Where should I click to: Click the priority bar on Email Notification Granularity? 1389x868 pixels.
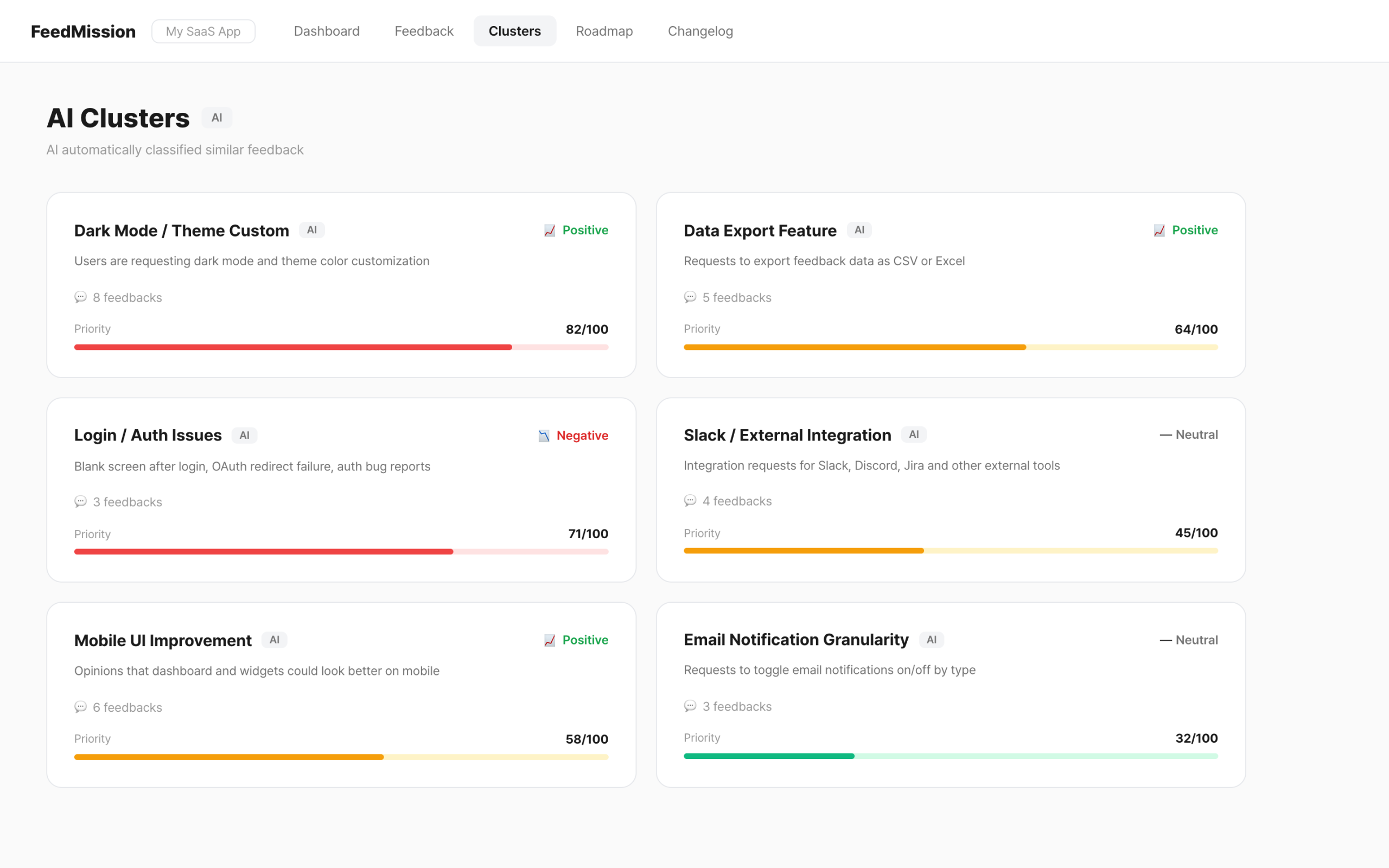coord(951,756)
